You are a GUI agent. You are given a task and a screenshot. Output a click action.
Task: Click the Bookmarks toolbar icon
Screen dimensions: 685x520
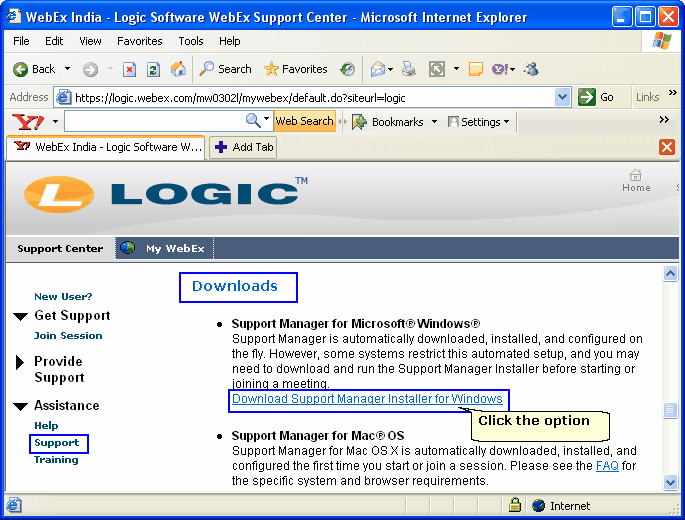click(359, 121)
